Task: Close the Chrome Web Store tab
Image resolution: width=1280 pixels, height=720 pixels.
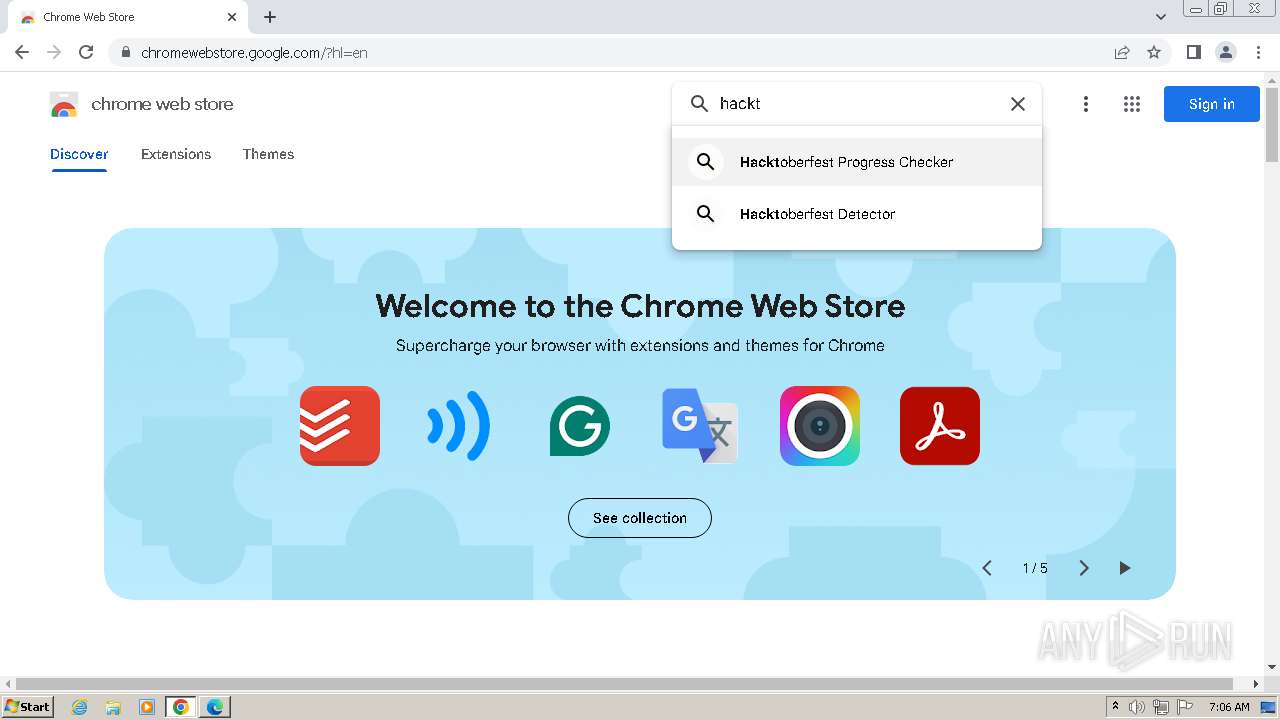Action: (232, 17)
